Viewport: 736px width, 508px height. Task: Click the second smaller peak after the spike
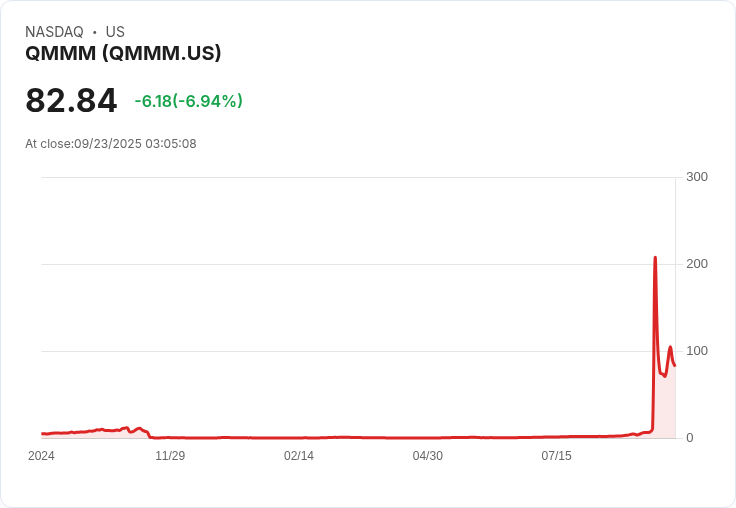(670, 347)
